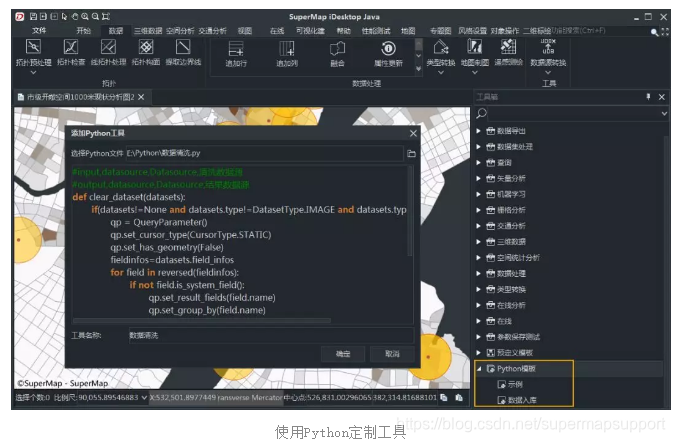Select the 数据入库 Python template item

click(517, 400)
